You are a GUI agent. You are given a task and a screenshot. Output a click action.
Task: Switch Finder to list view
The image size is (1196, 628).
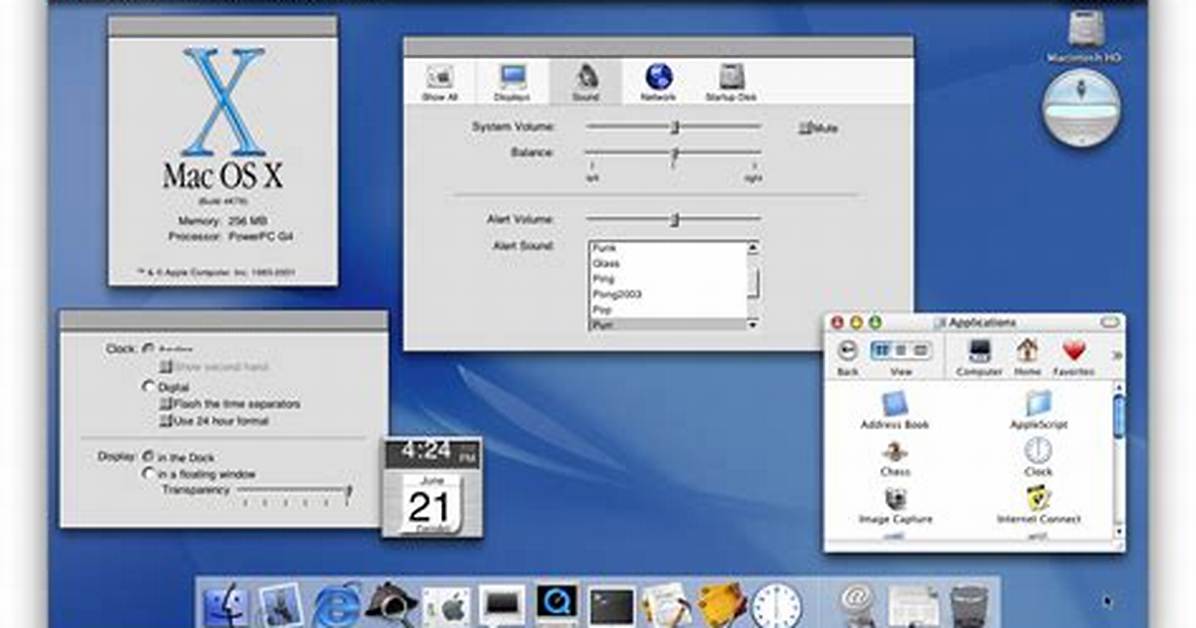901,350
